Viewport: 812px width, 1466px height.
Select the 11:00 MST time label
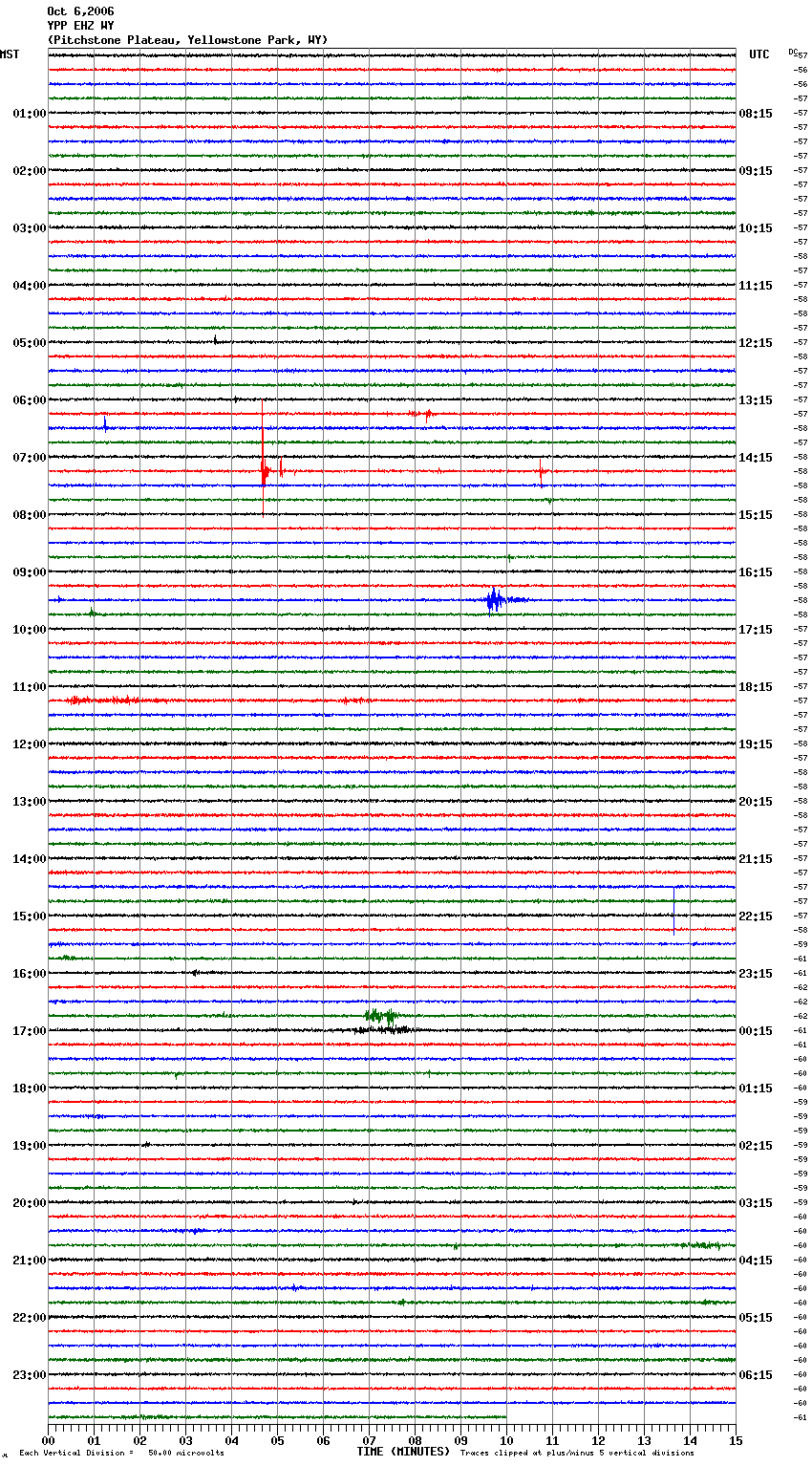(30, 687)
